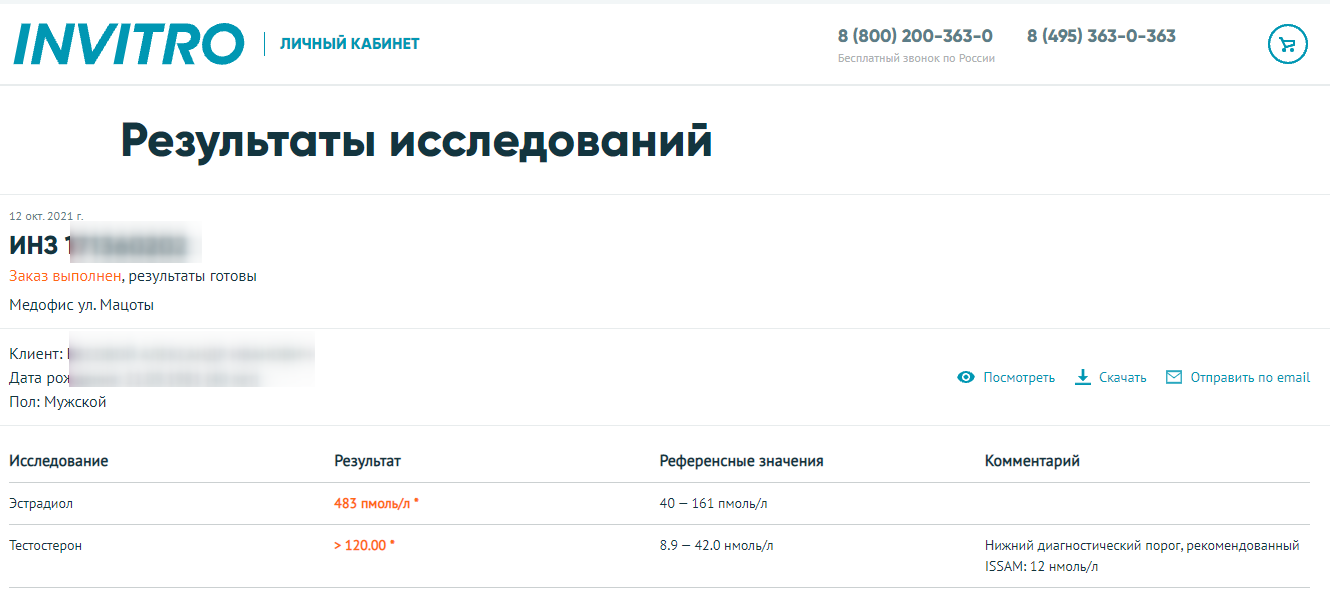Select the highlighted 483 пмоль/л result
This screenshot has height=594, width=1330.
coord(375,504)
